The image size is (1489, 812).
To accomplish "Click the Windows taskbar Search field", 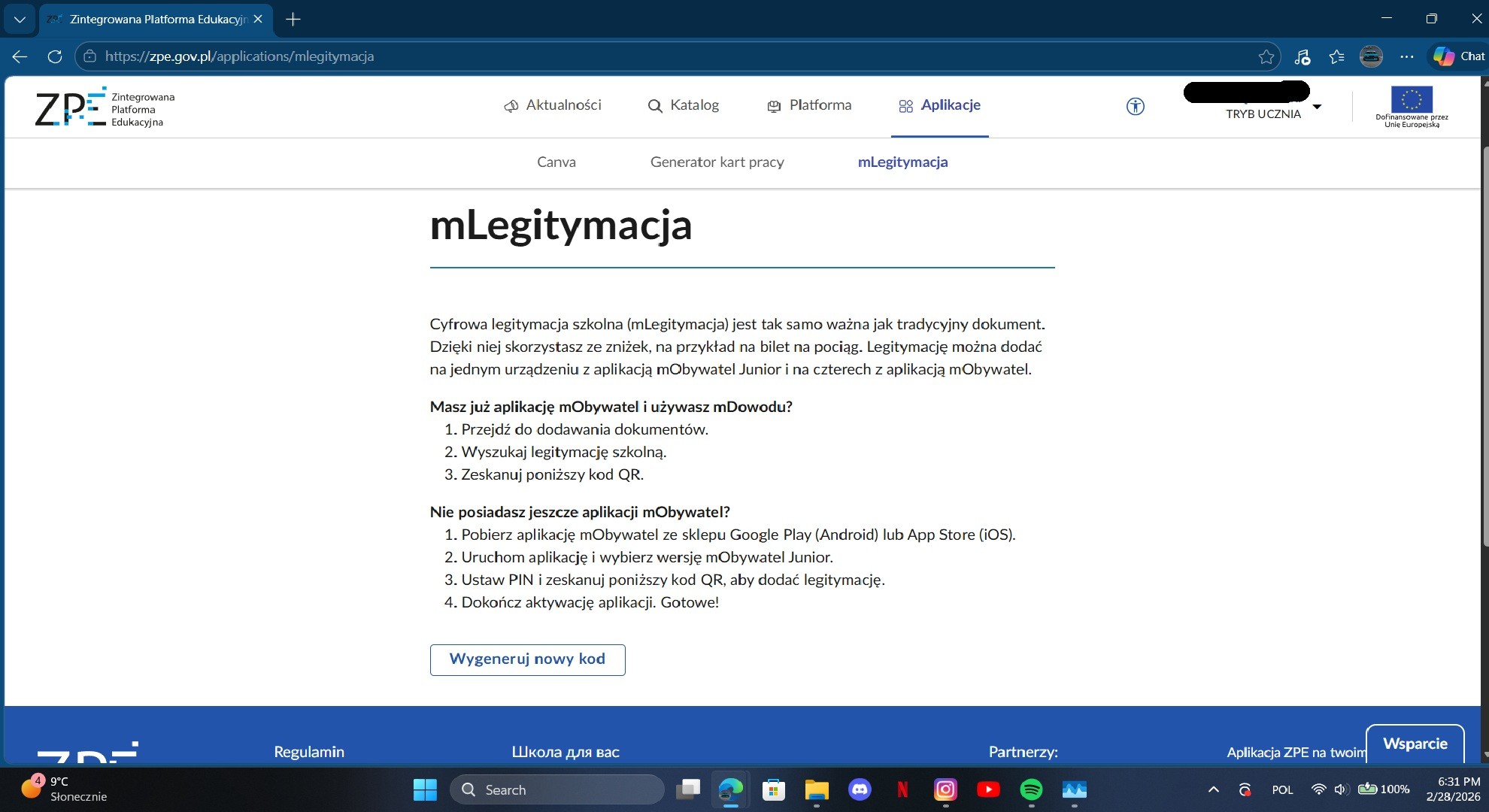I will pos(556,789).
